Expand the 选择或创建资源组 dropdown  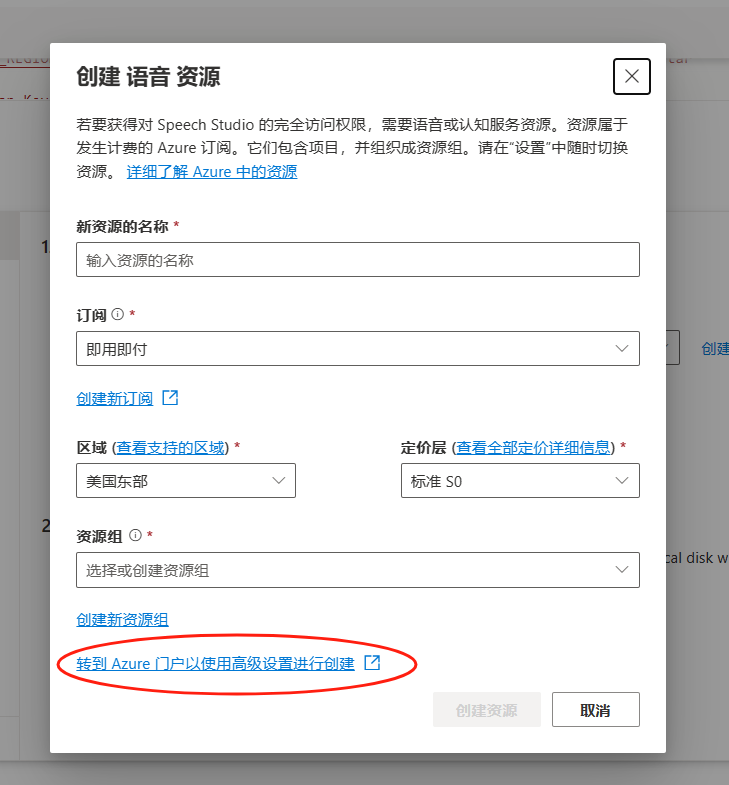coord(357,570)
